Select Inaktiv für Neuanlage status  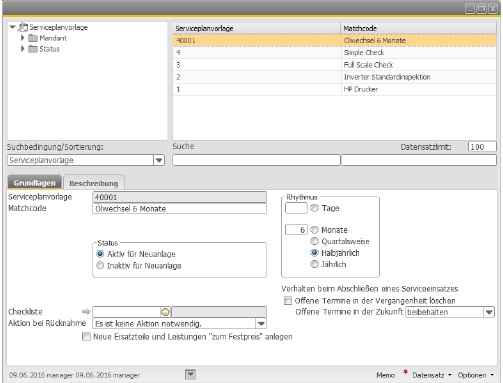[x=100, y=266]
